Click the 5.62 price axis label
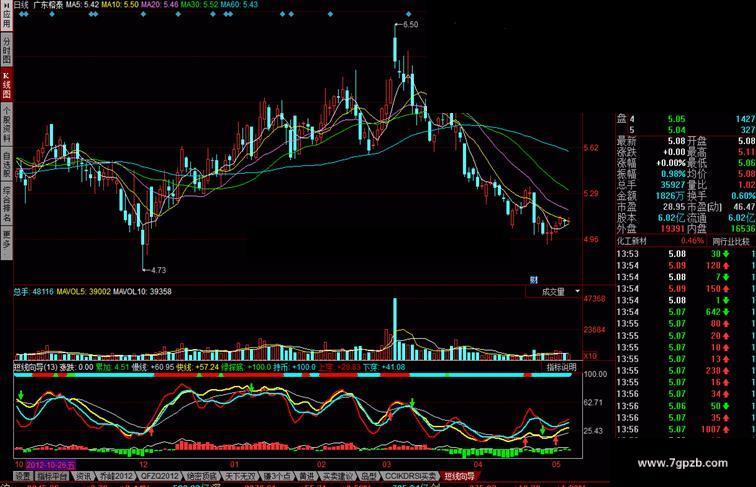Image resolution: width=756 pixels, height=487 pixels. click(x=591, y=148)
